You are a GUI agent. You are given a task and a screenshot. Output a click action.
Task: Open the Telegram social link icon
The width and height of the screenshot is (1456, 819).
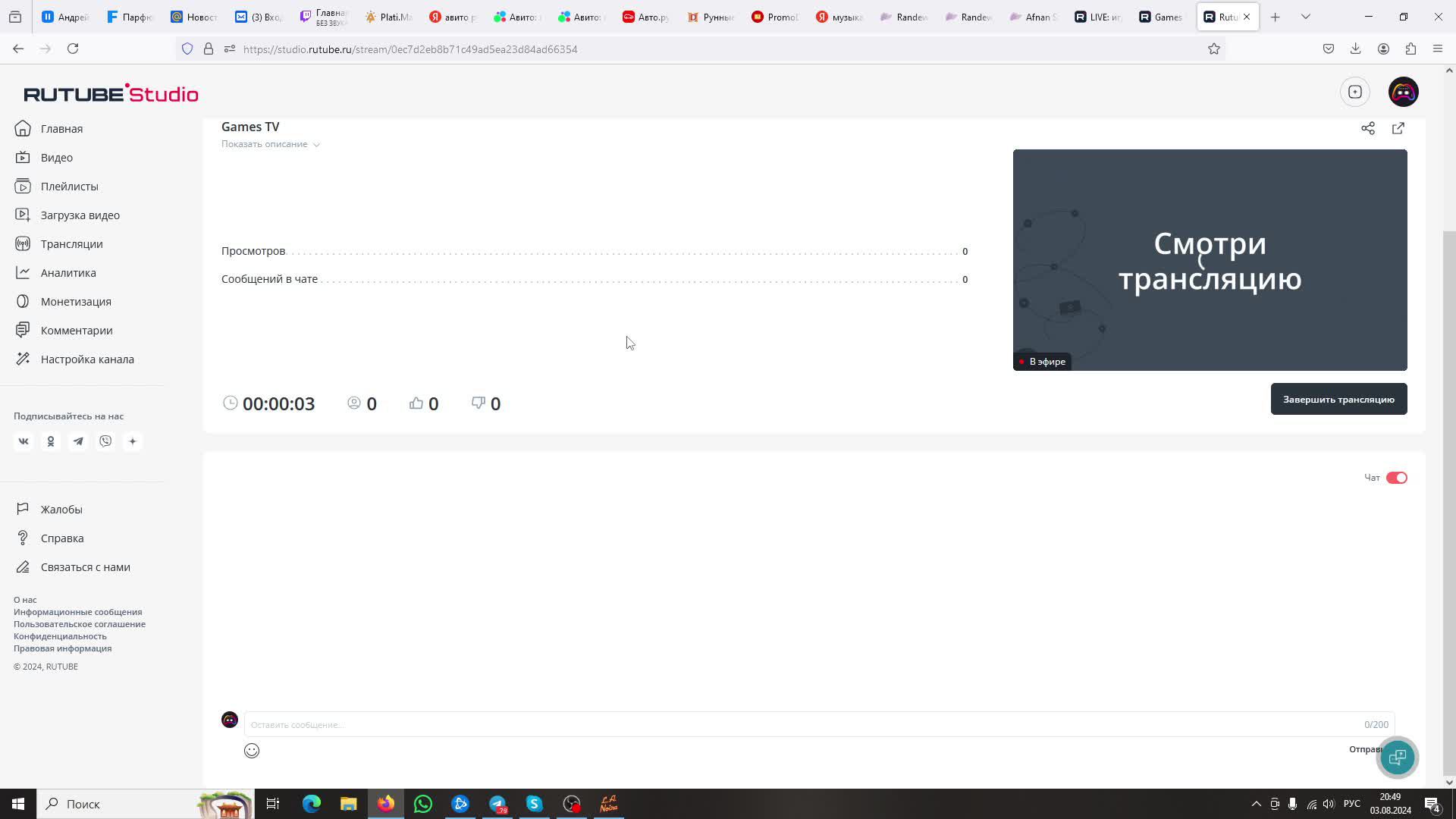click(78, 441)
